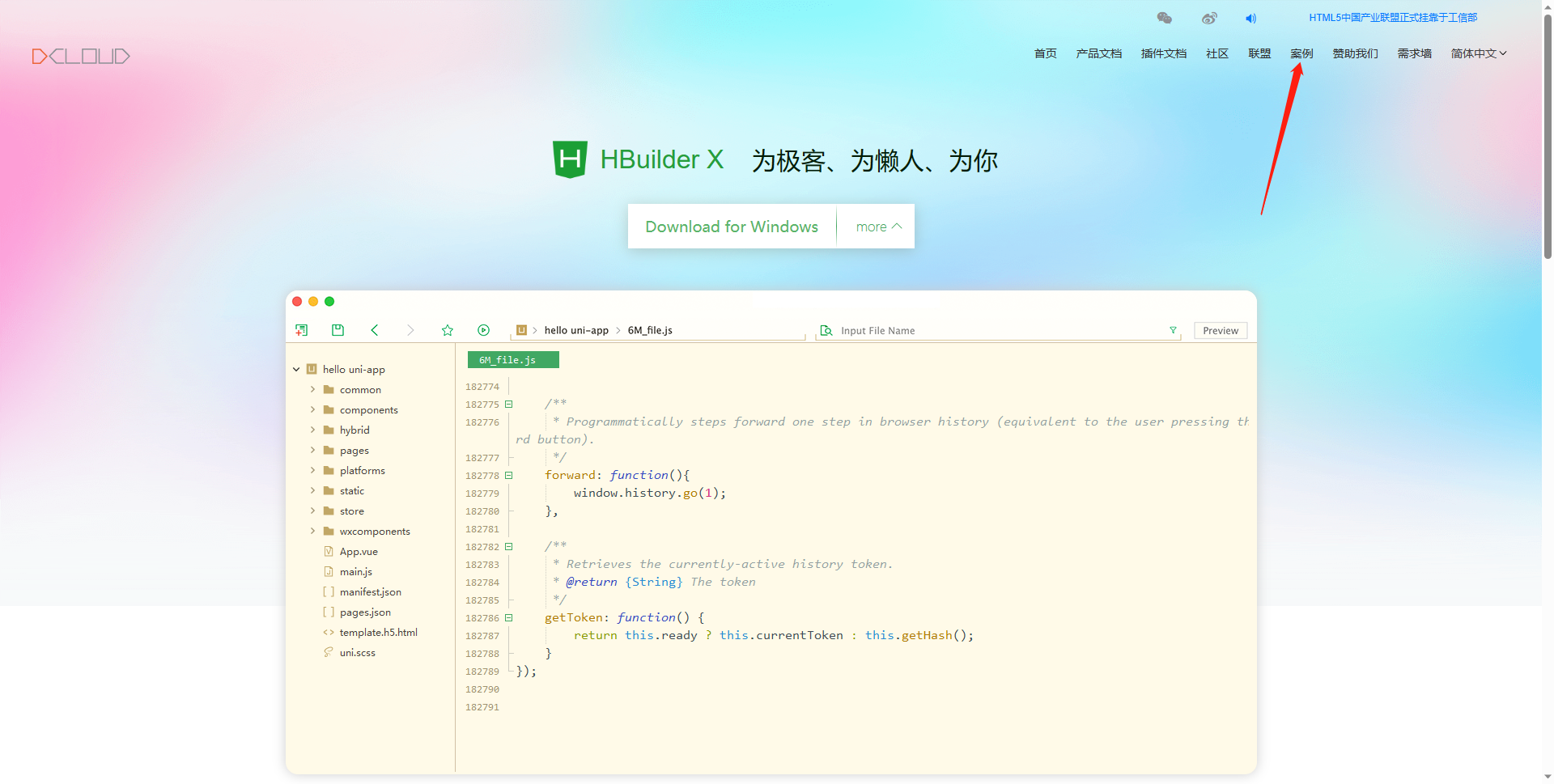This screenshot has width=1554, height=784.
Task: Open the HTML5中国产业联盟 announcement link
Action: click(x=1393, y=18)
